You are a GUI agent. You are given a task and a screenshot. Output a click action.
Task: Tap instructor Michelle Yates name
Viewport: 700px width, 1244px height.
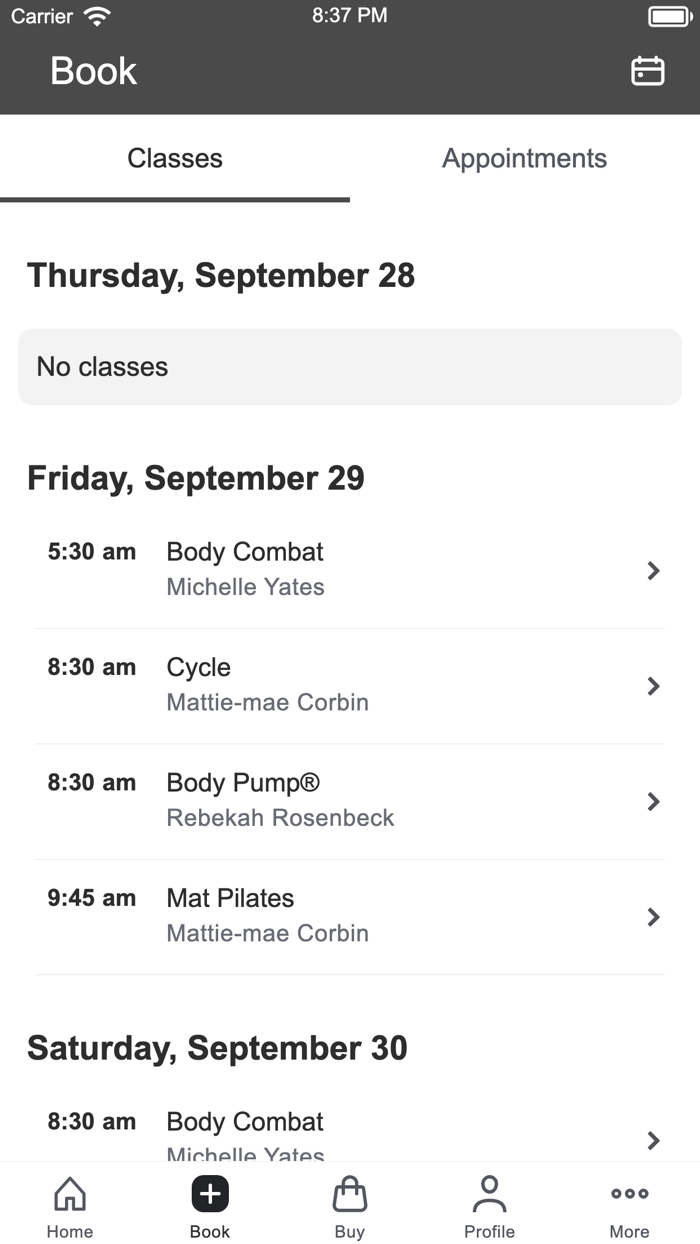(x=245, y=587)
